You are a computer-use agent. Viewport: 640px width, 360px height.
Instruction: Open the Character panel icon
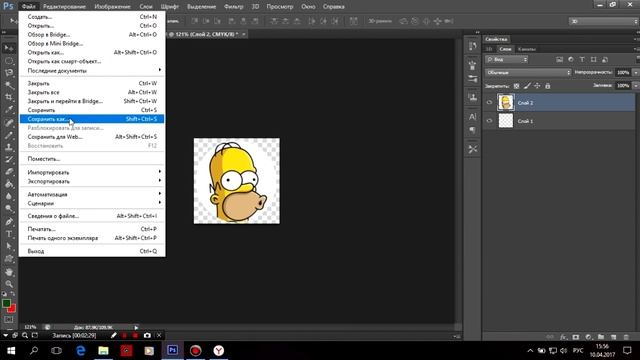[x=473, y=117]
